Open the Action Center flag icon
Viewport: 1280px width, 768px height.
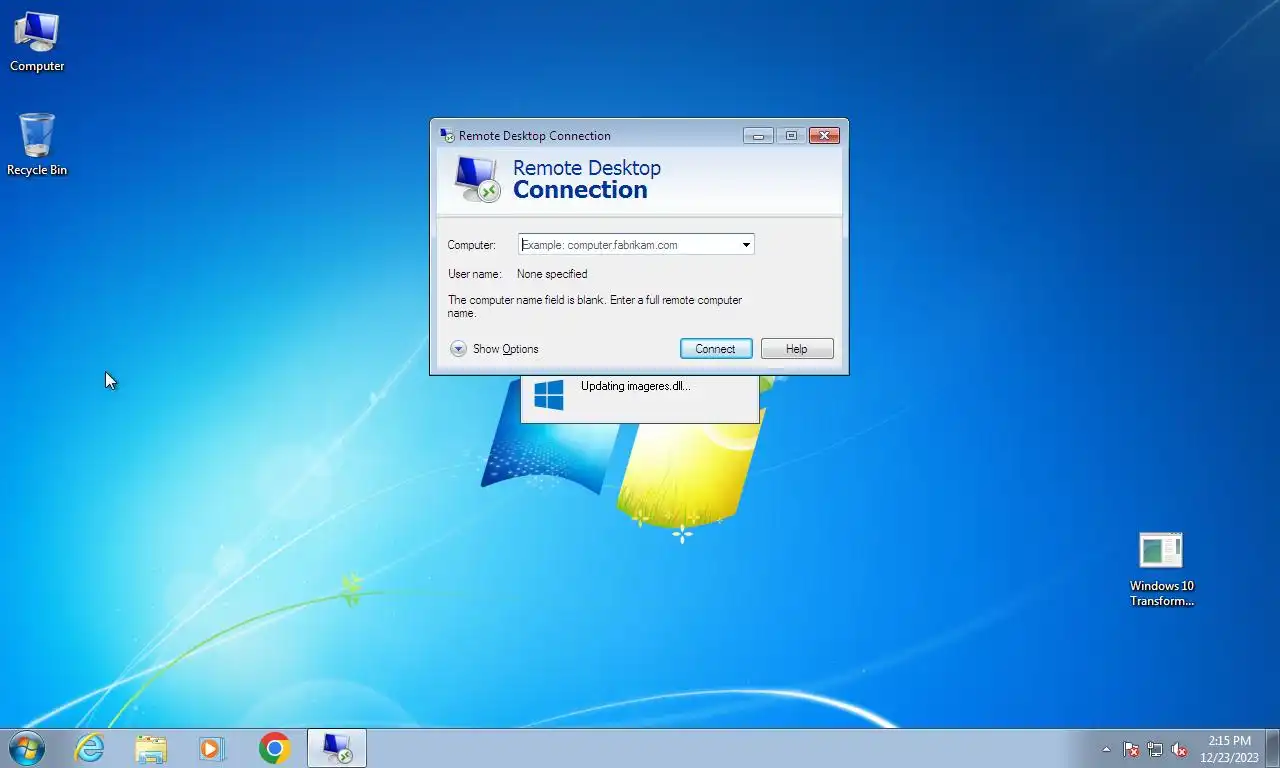click(x=1131, y=749)
